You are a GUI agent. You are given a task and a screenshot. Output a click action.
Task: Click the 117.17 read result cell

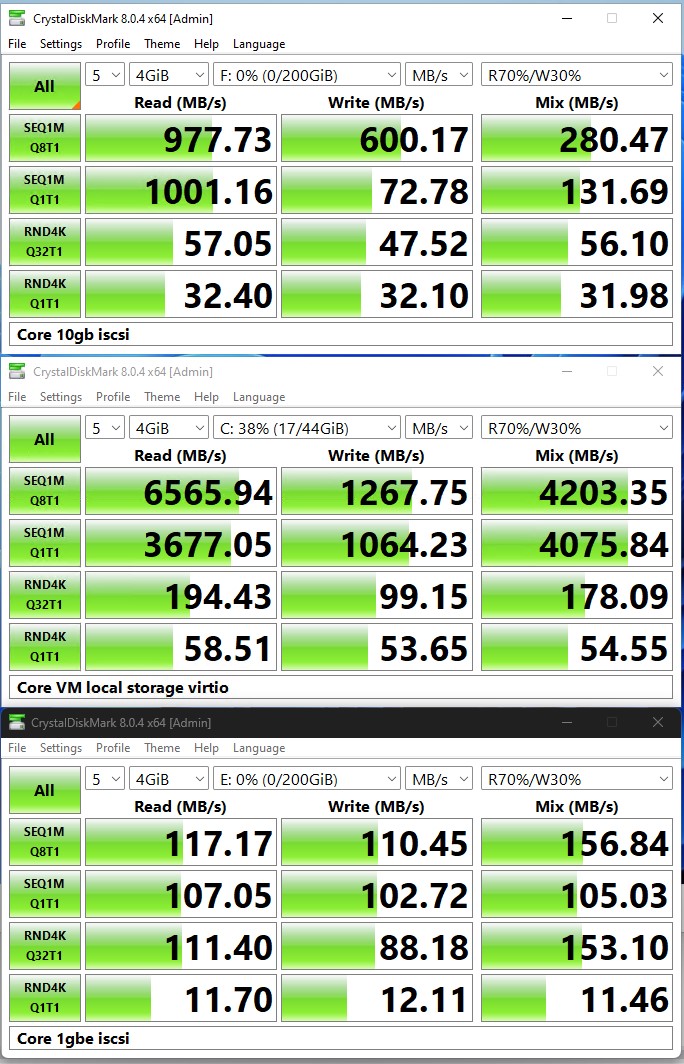(180, 841)
